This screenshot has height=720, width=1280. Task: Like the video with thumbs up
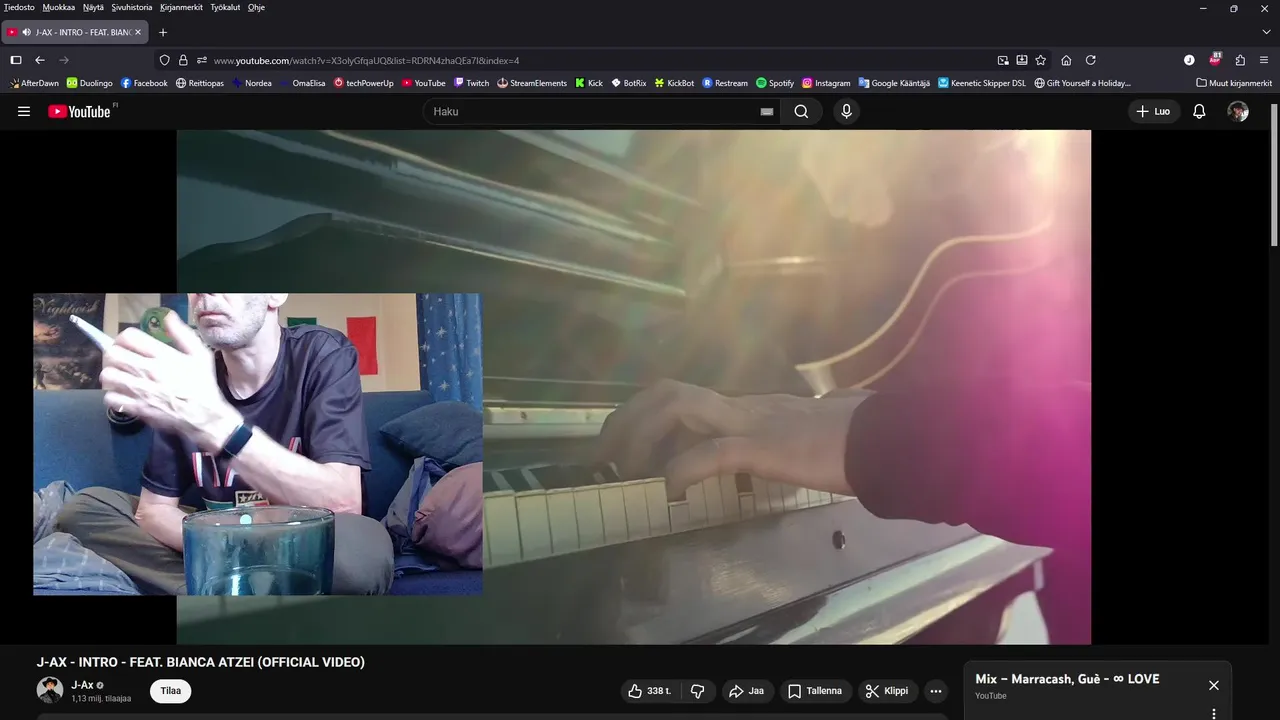[x=649, y=691]
